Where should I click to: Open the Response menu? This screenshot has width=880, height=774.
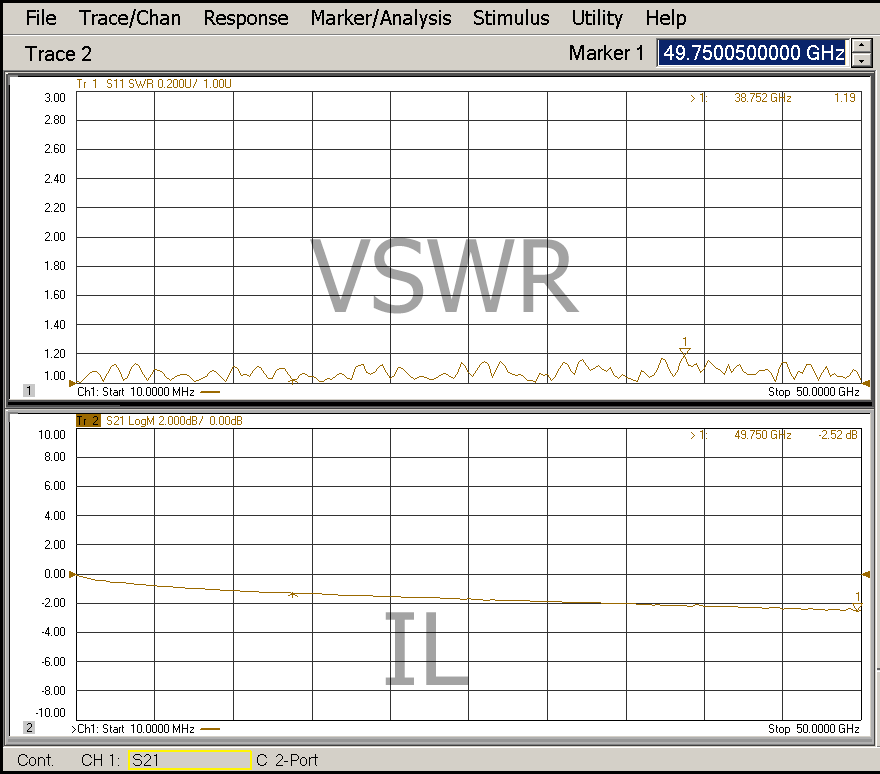point(245,18)
